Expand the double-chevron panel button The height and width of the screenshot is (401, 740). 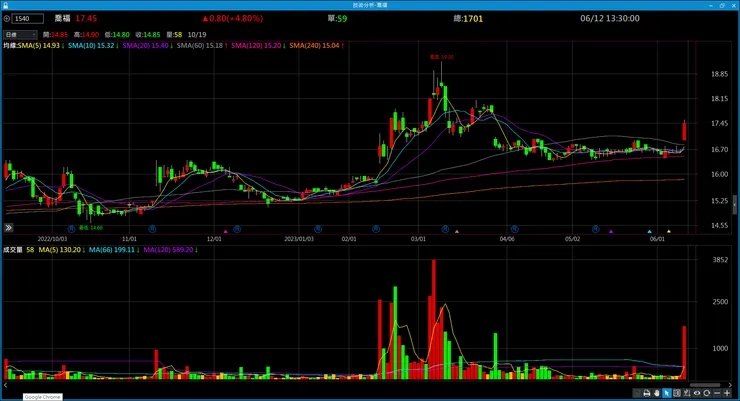point(8,228)
